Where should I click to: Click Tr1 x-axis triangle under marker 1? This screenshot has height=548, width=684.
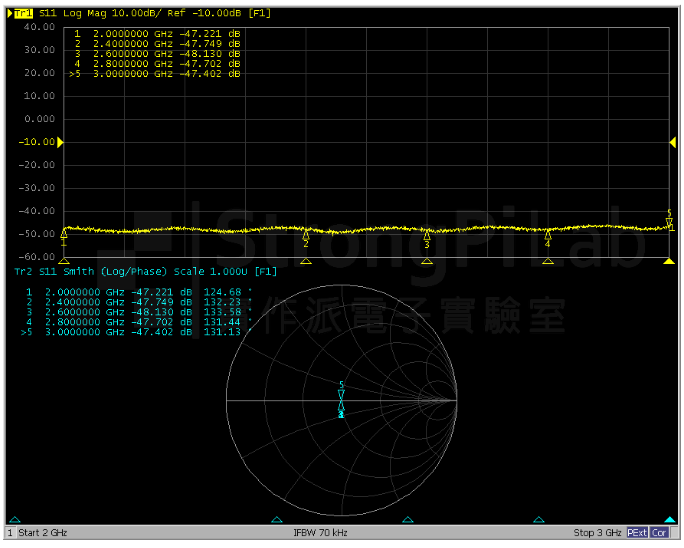pyautogui.click(x=64, y=261)
